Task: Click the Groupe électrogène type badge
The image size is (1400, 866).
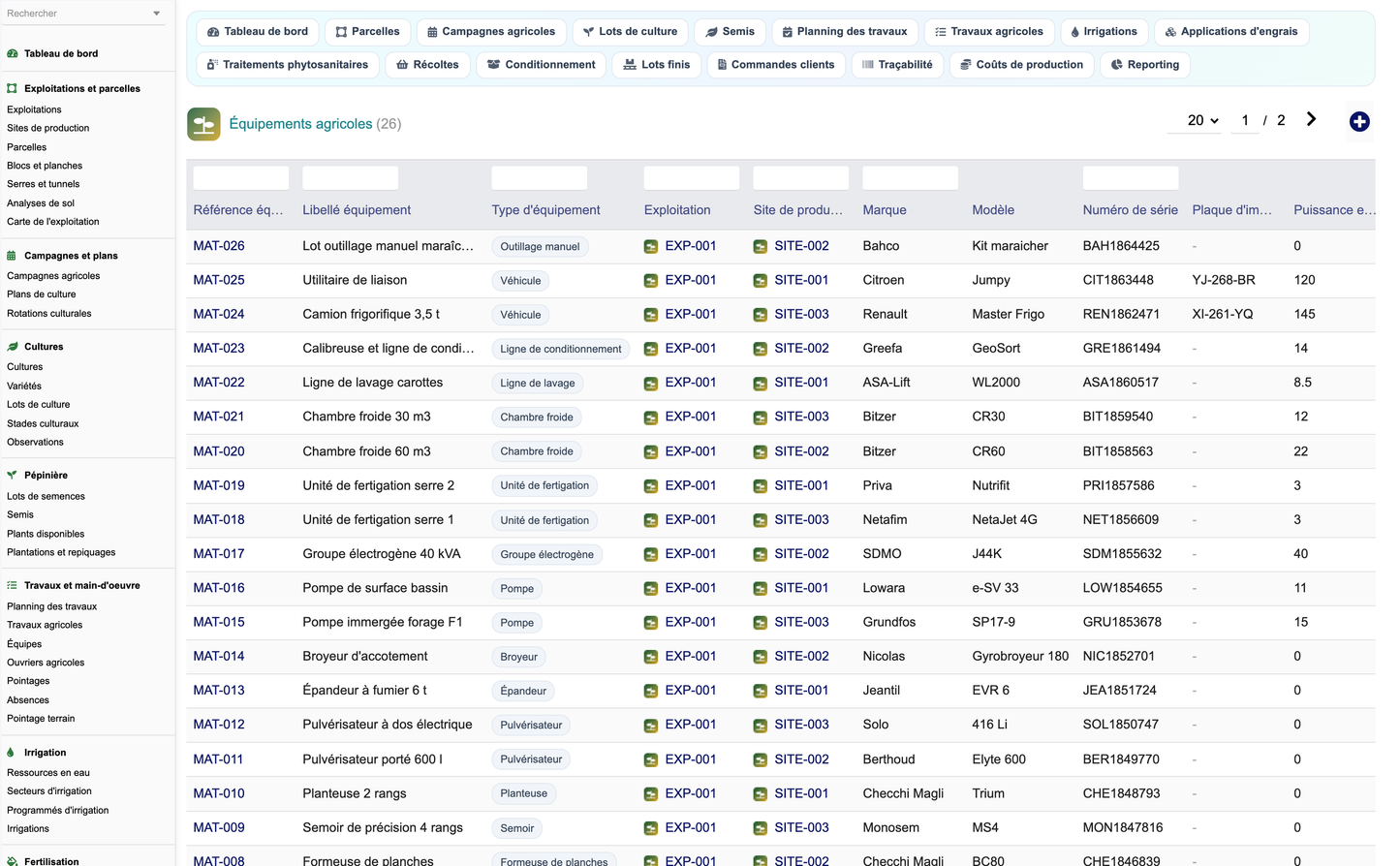Action: pyautogui.click(x=547, y=554)
